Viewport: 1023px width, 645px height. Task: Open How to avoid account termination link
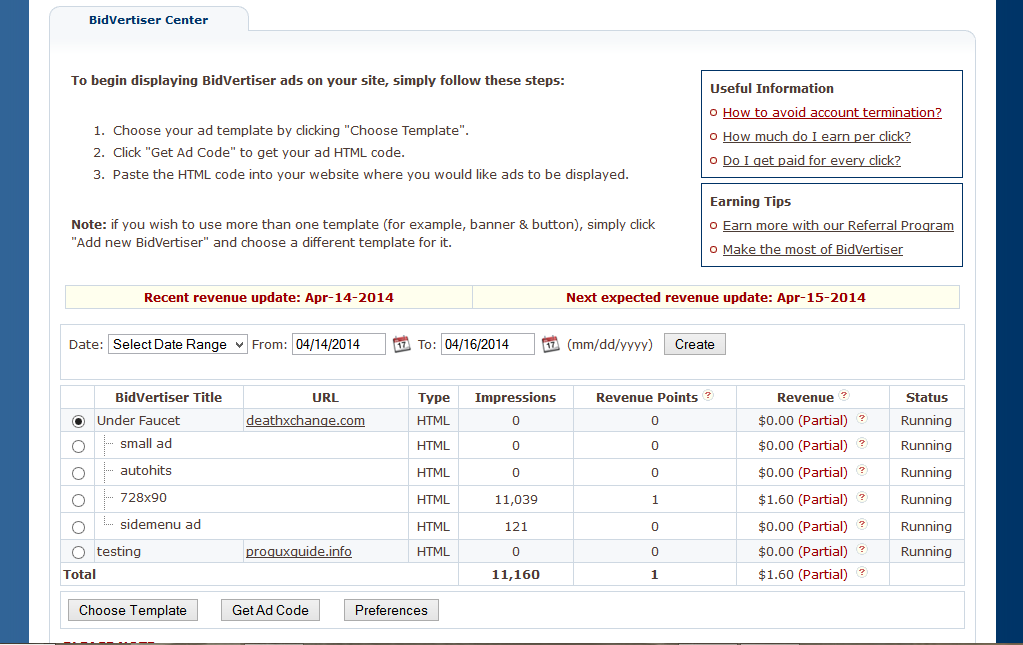(832, 113)
